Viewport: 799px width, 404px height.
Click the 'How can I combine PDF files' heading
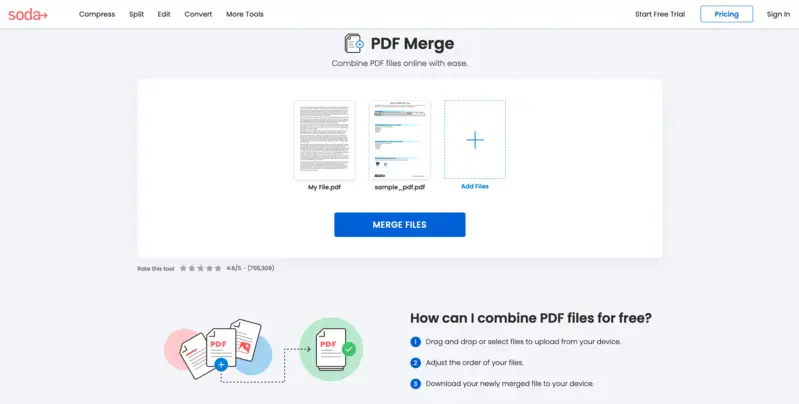pos(531,318)
